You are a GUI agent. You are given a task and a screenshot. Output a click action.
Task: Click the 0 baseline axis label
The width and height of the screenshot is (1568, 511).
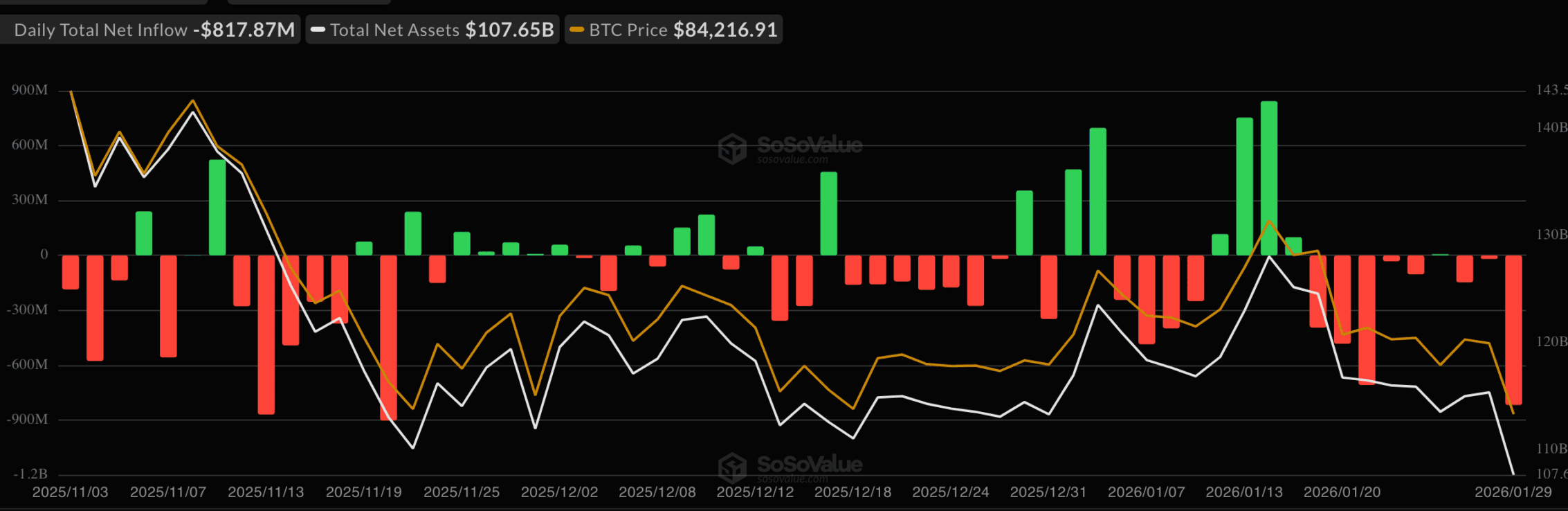44,255
